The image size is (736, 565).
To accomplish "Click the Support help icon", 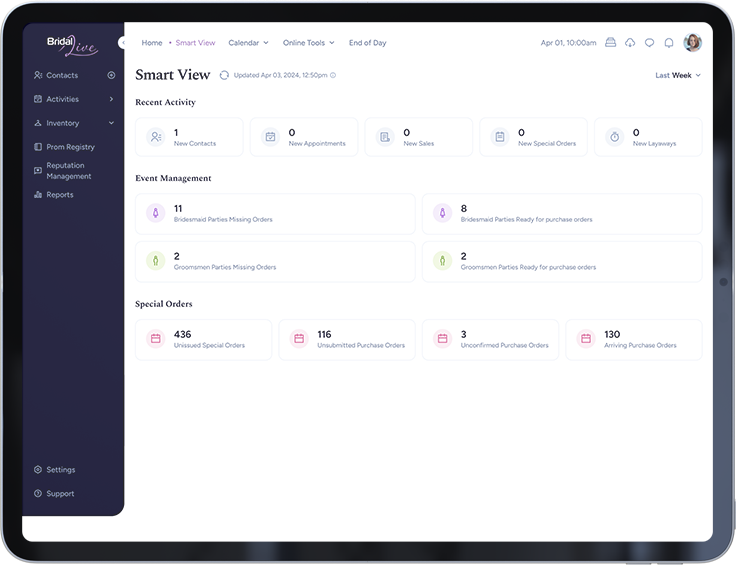I will pyautogui.click(x=38, y=494).
